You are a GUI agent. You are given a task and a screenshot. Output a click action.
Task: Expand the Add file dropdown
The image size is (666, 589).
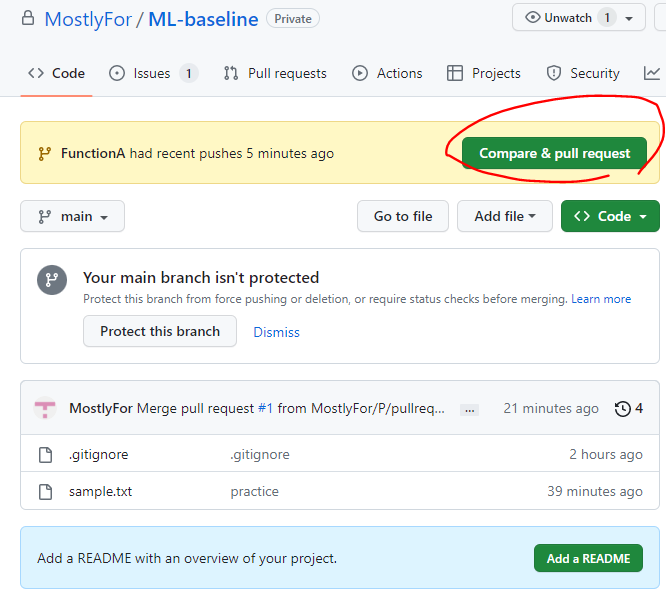(505, 217)
